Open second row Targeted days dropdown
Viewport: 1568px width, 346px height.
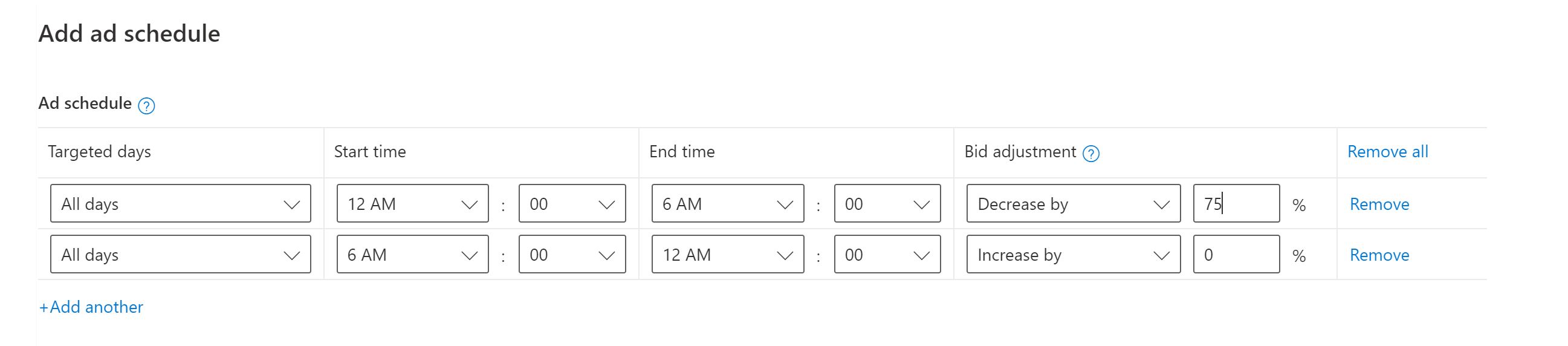180,254
